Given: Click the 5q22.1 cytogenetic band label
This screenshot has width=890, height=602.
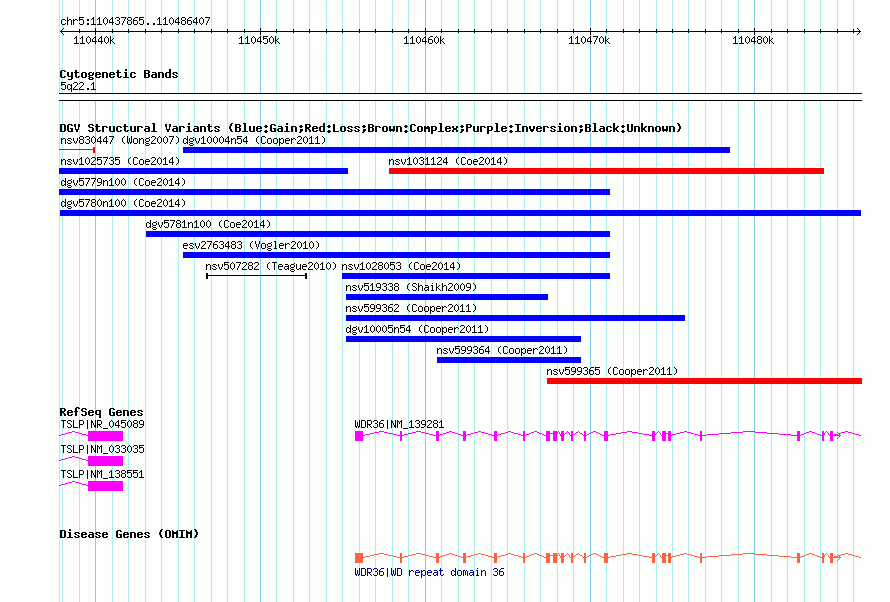Looking at the screenshot, I should (78, 86).
